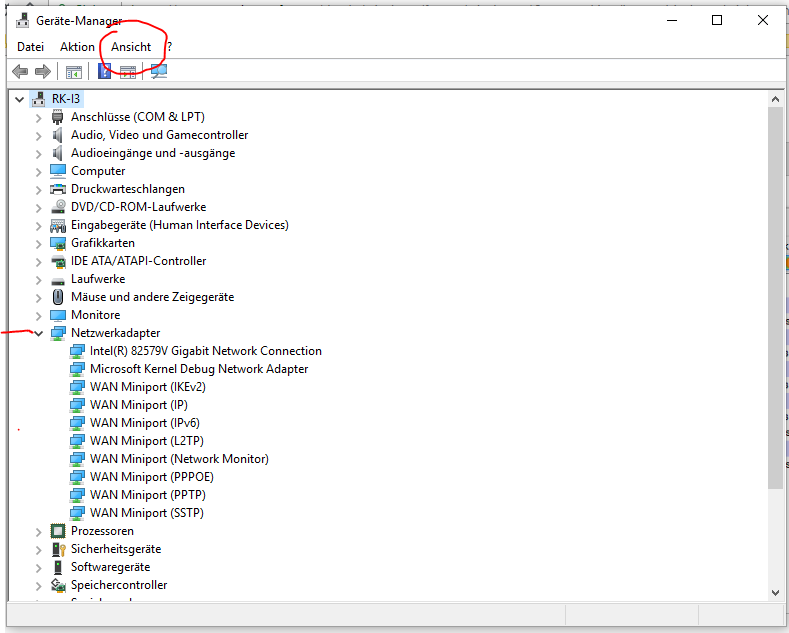
Task: Select the Eingabegeräte (Human Interface Devices) label
Action: (x=180, y=225)
